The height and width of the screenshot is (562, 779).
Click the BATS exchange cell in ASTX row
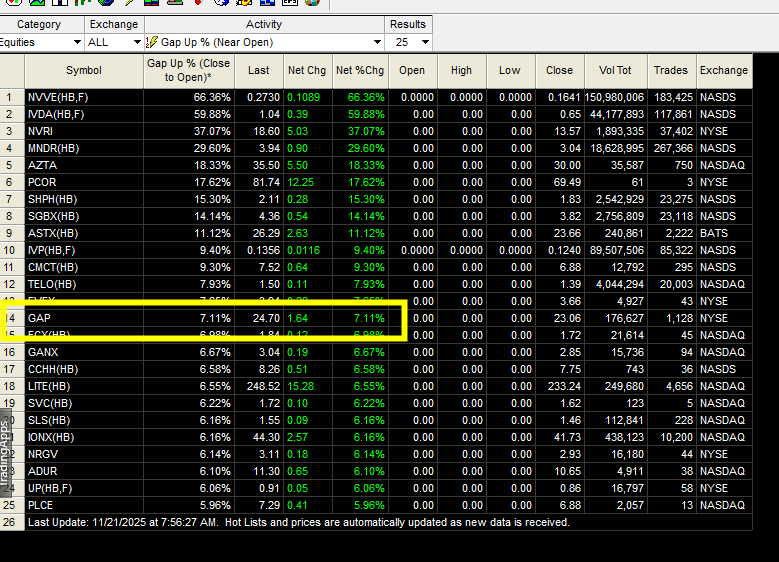tap(724, 233)
